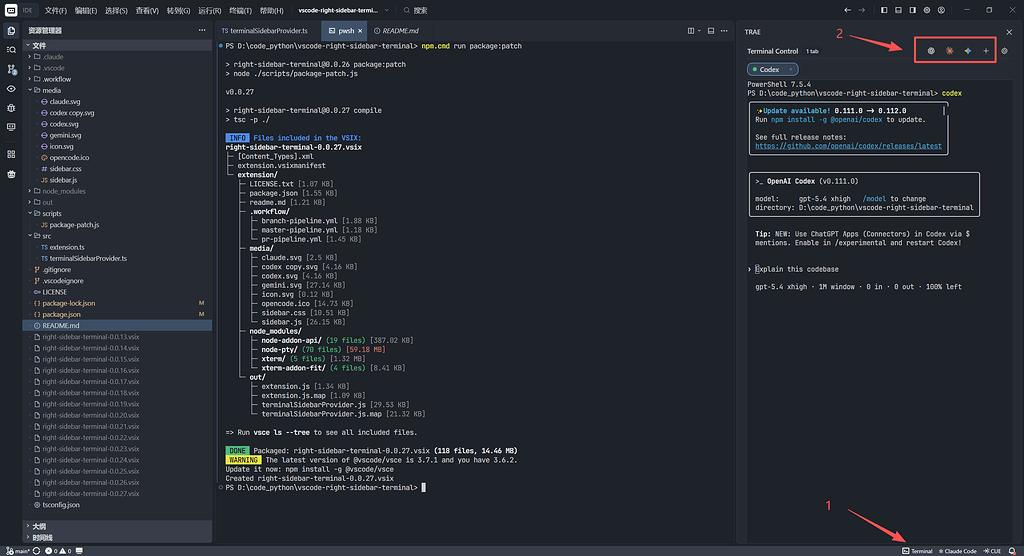
Task: Open the Run and Debug view icon
Action: click(11, 108)
